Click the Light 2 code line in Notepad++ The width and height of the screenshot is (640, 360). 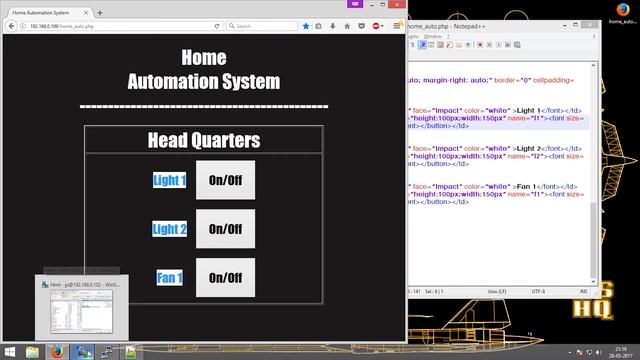click(x=495, y=149)
